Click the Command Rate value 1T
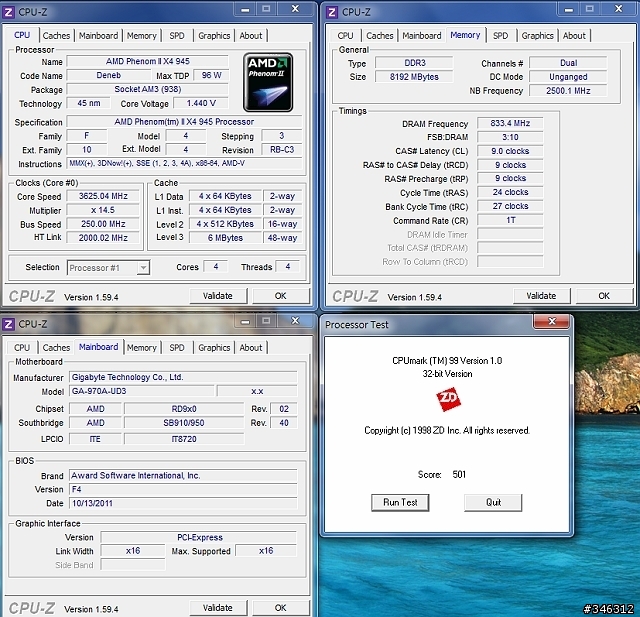The image size is (640, 617). pos(510,220)
